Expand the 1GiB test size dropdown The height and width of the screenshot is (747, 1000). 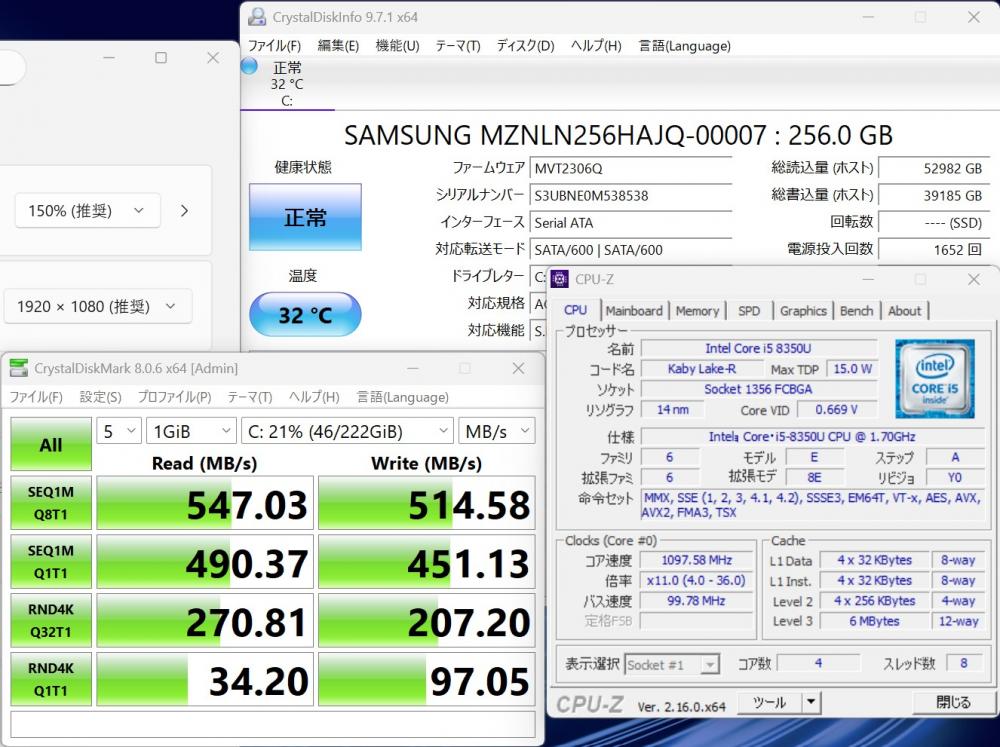191,431
